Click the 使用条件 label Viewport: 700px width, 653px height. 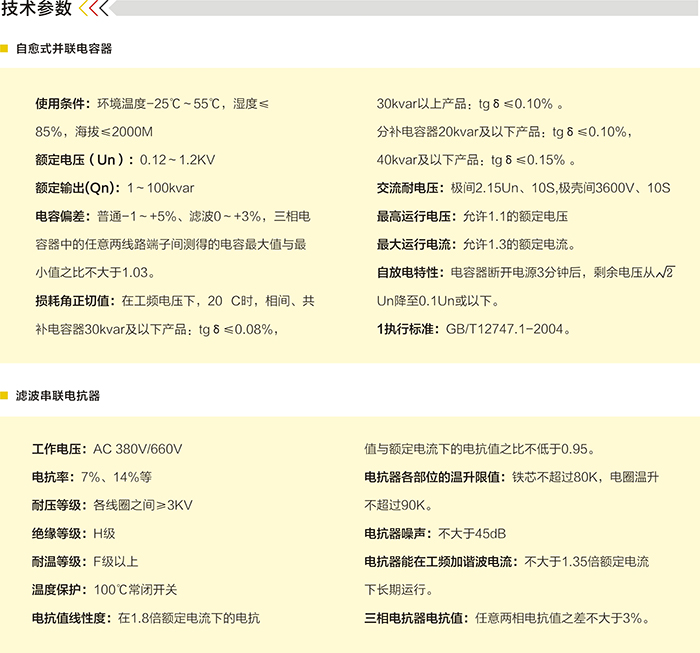[x=61, y=104]
